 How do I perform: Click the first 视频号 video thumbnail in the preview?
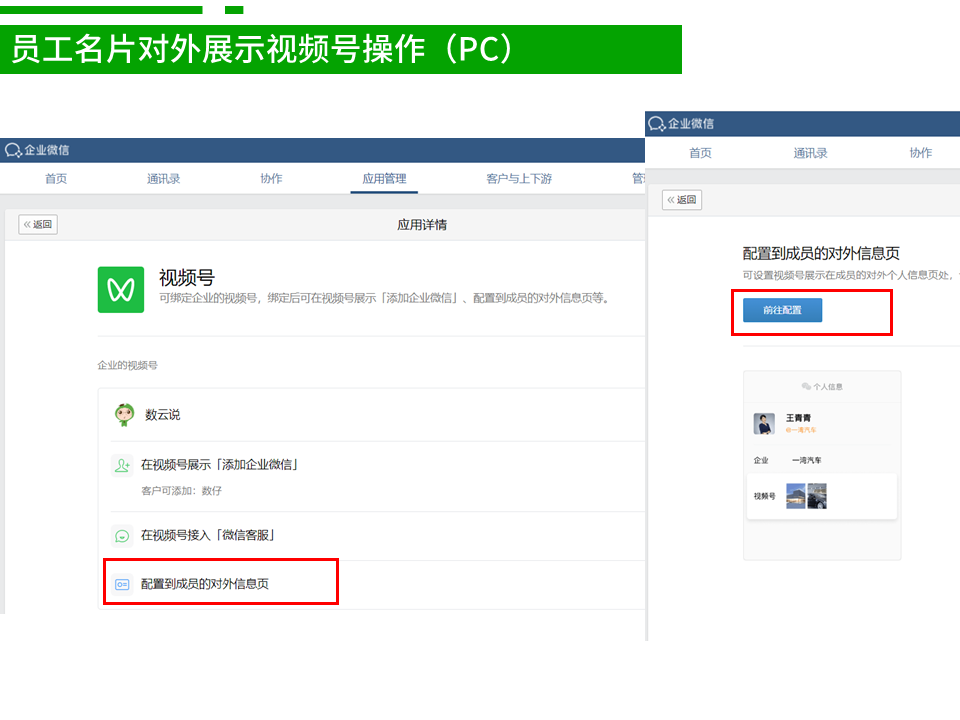(795, 496)
